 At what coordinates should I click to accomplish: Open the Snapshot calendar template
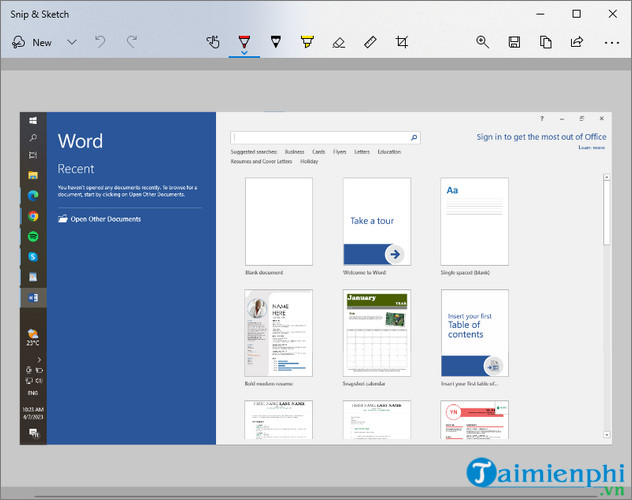(x=377, y=333)
